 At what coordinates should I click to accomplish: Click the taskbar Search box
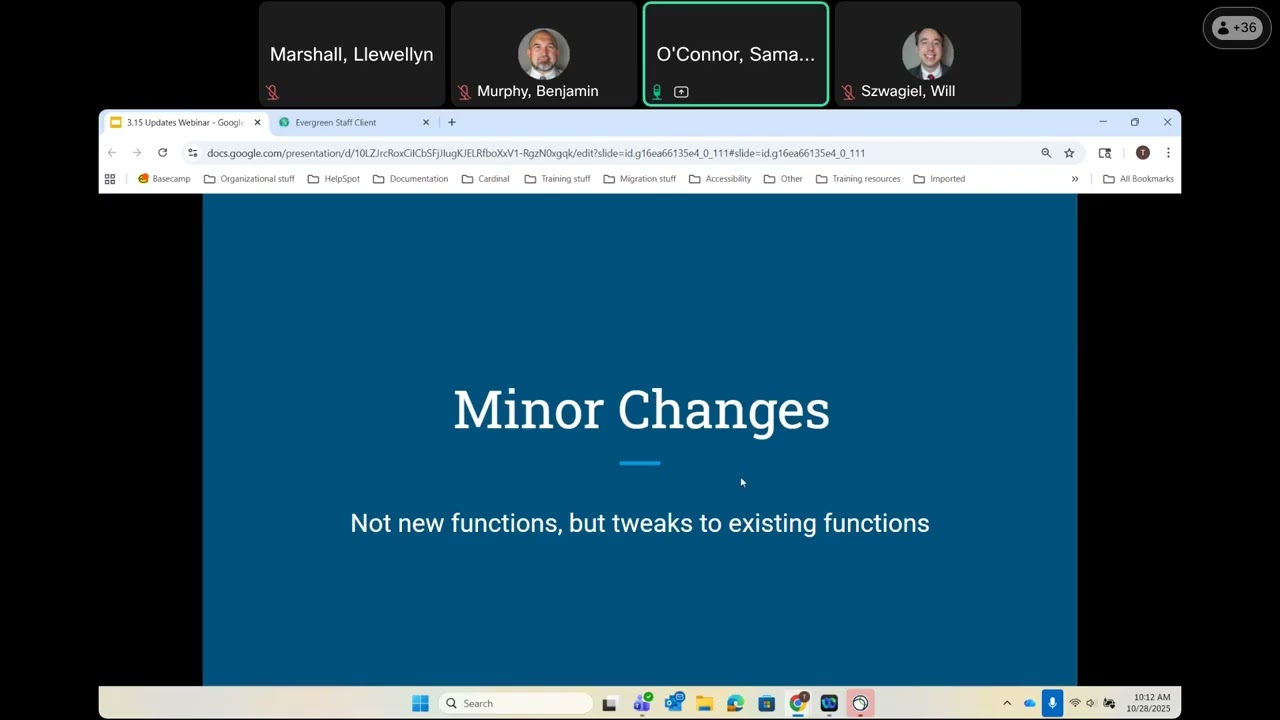point(516,703)
